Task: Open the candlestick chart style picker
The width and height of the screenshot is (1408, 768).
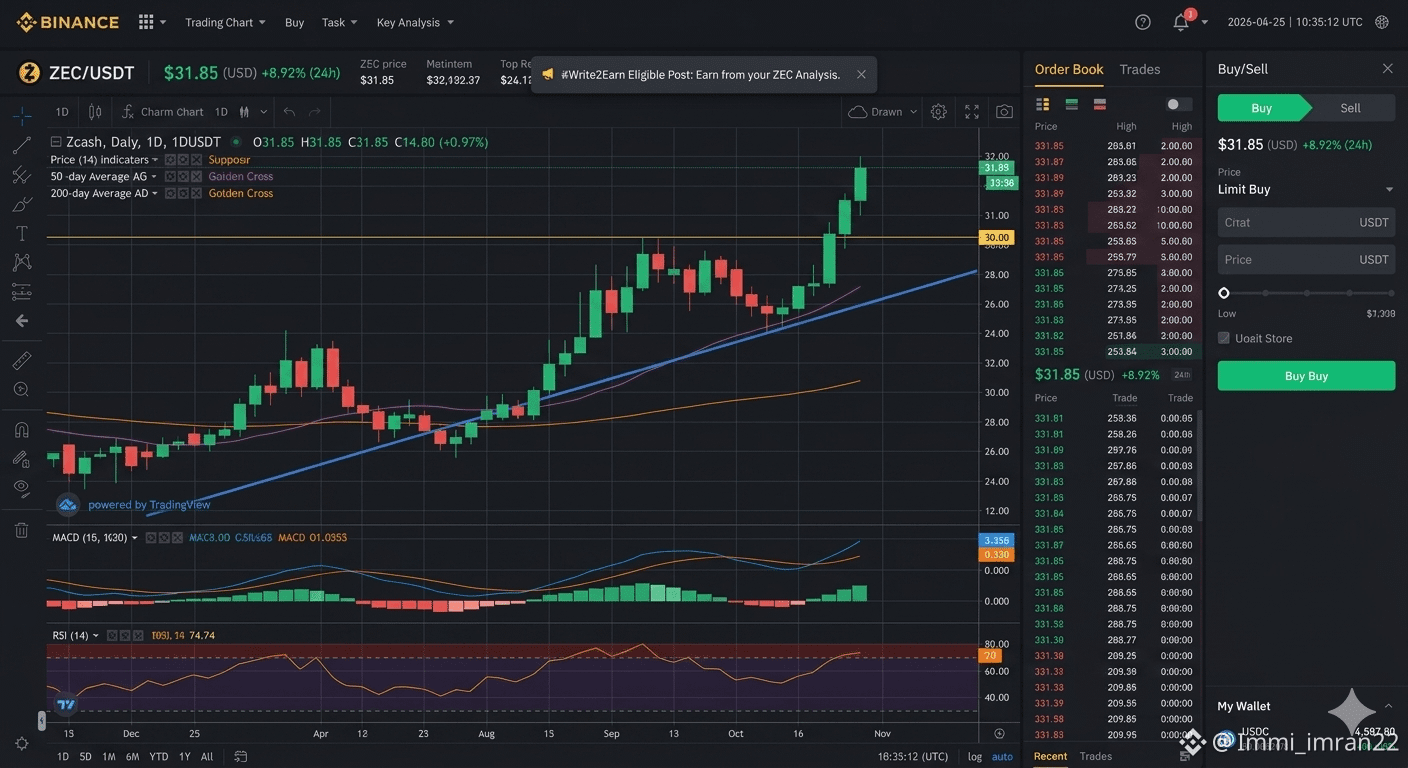Action: (95, 112)
